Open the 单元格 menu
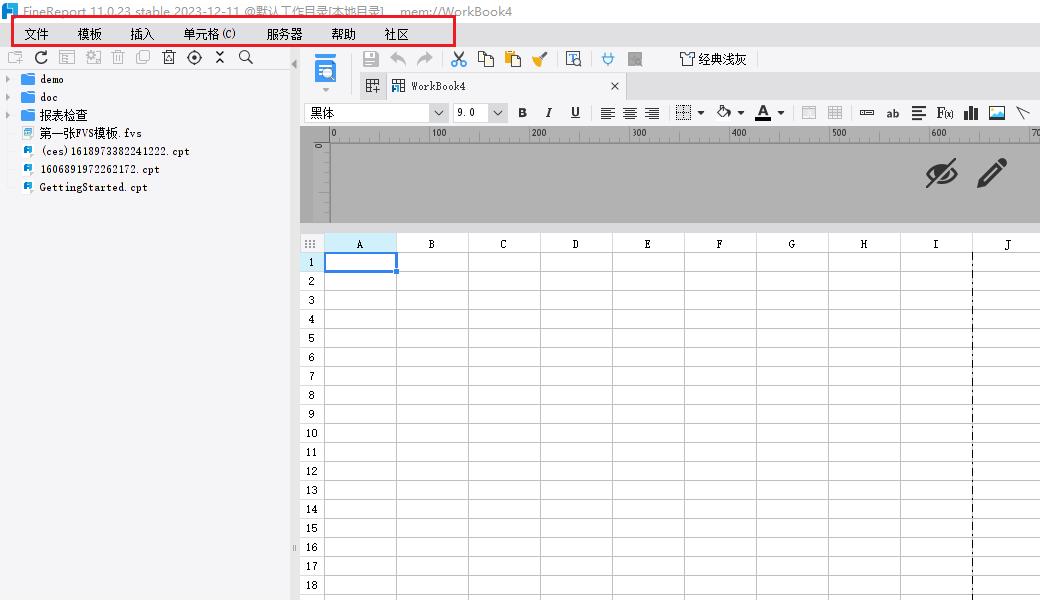 pyautogui.click(x=210, y=34)
